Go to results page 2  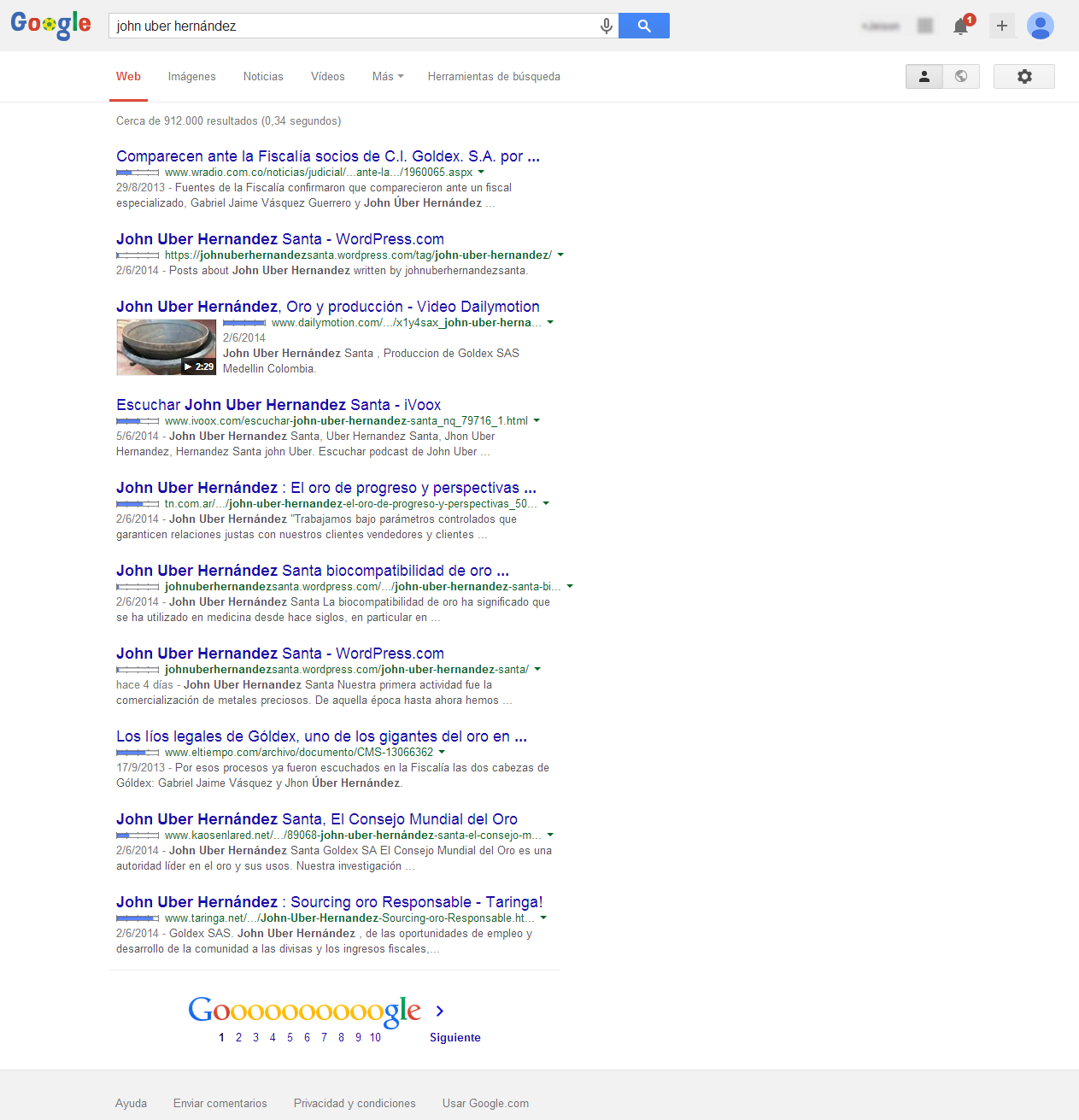coord(238,1037)
